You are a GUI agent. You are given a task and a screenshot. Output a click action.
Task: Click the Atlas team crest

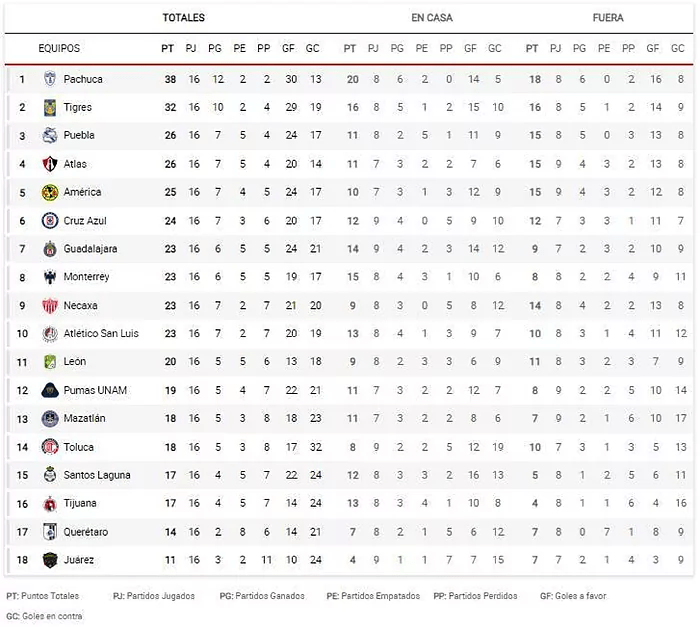point(49,164)
